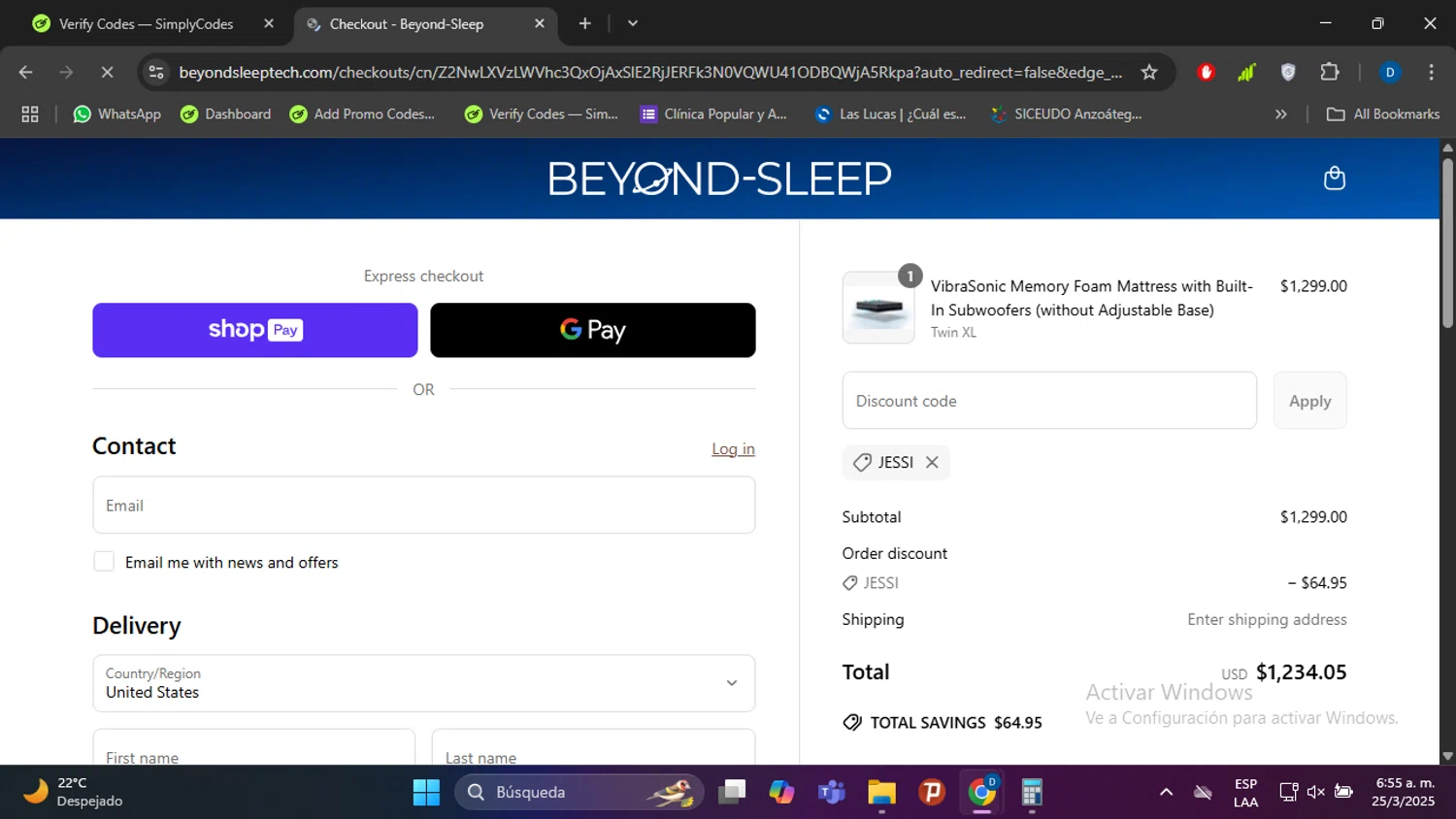Check Email me with news and offers
The image size is (1456, 819).
pos(104,562)
